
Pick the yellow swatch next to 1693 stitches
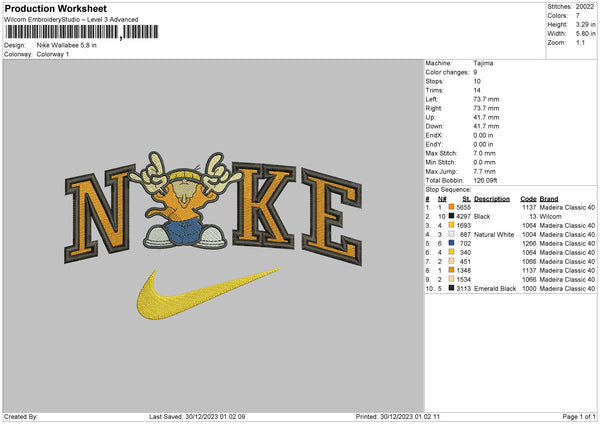(451, 225)
